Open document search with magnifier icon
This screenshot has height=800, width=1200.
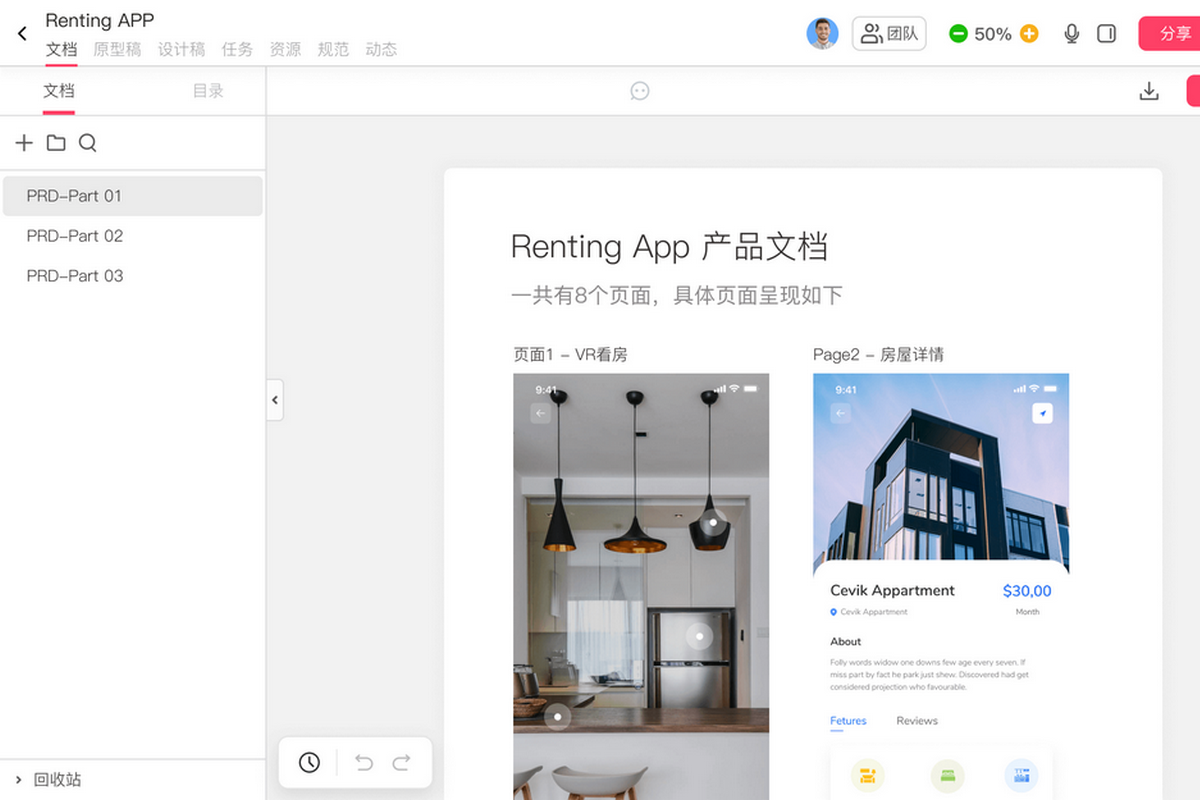pos(88,143)
